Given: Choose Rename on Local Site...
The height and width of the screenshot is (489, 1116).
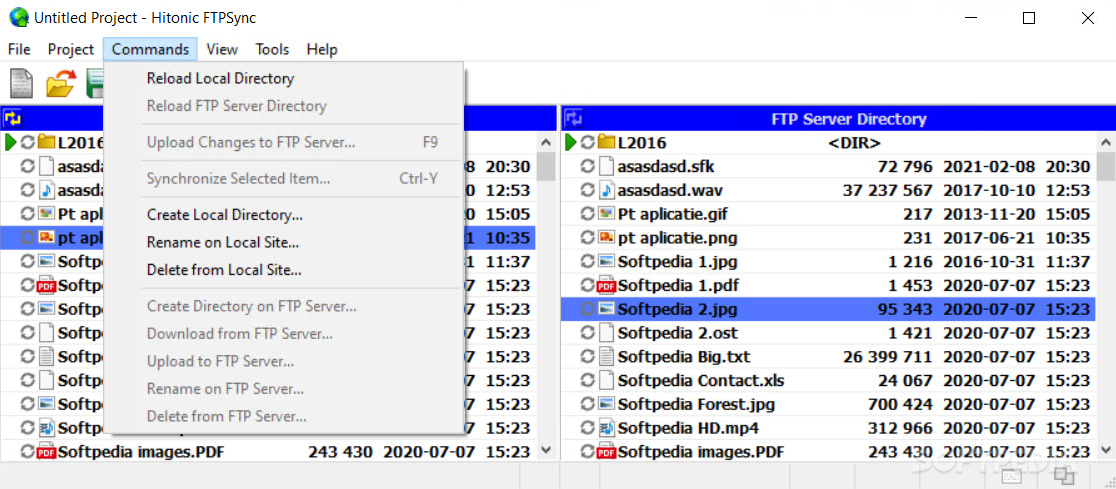Looking at the screenshot, I should click(284, 243).
